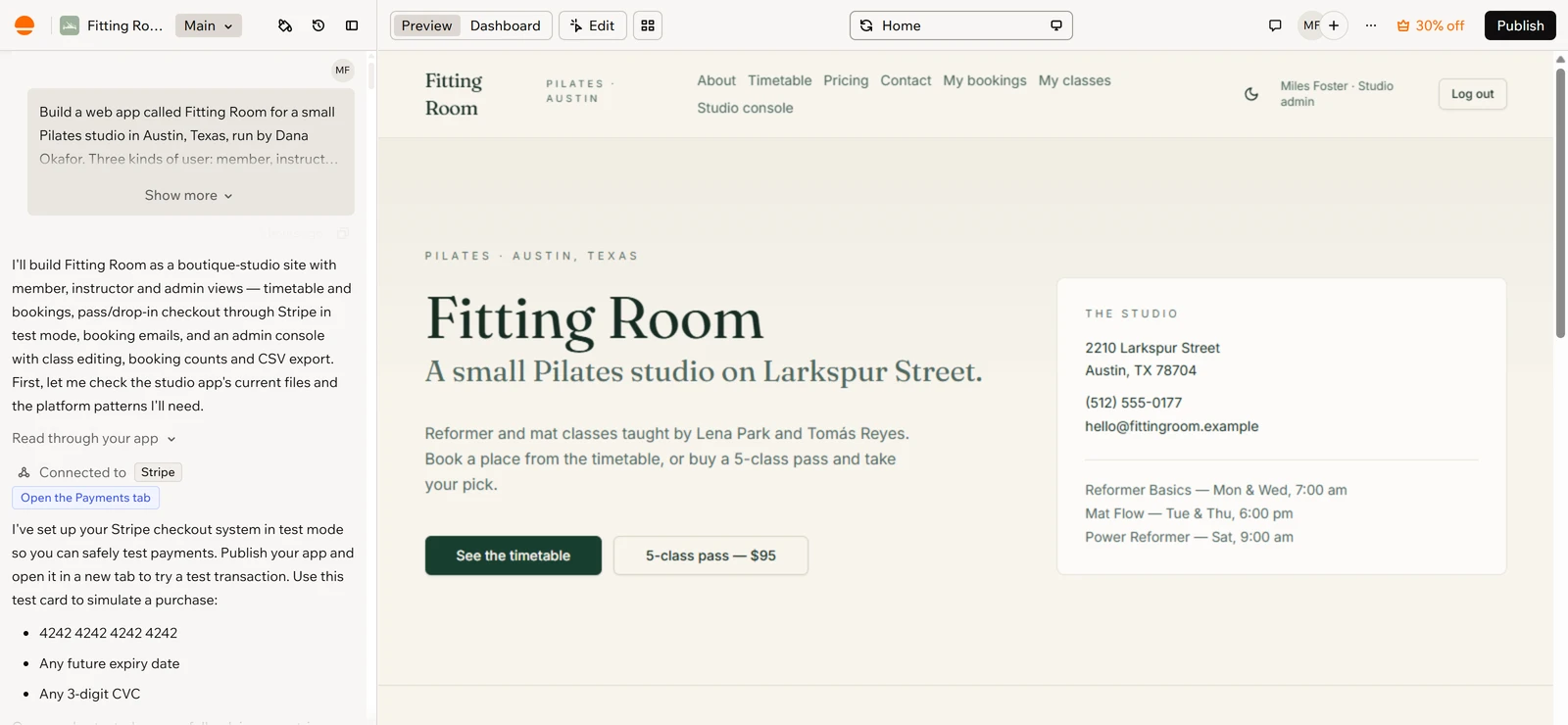Image resolution: width=1568 pixels, height=725 pixels.
Task: Open the Fitting Room project thumbnail
Action: coord(70,25)
